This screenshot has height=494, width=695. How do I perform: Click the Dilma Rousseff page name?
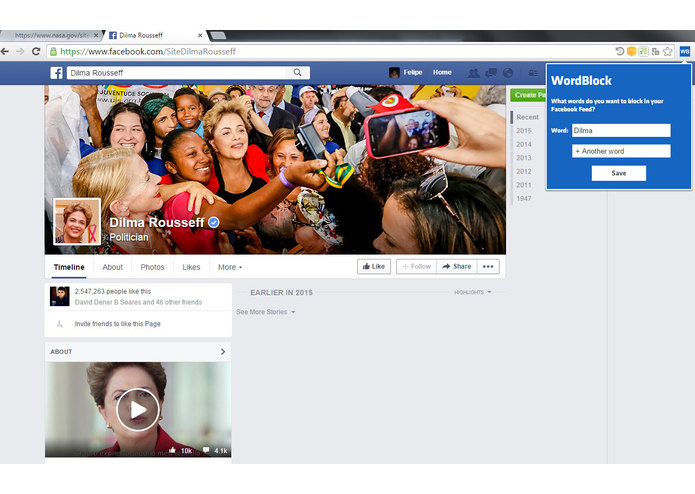tap(157, 222)
